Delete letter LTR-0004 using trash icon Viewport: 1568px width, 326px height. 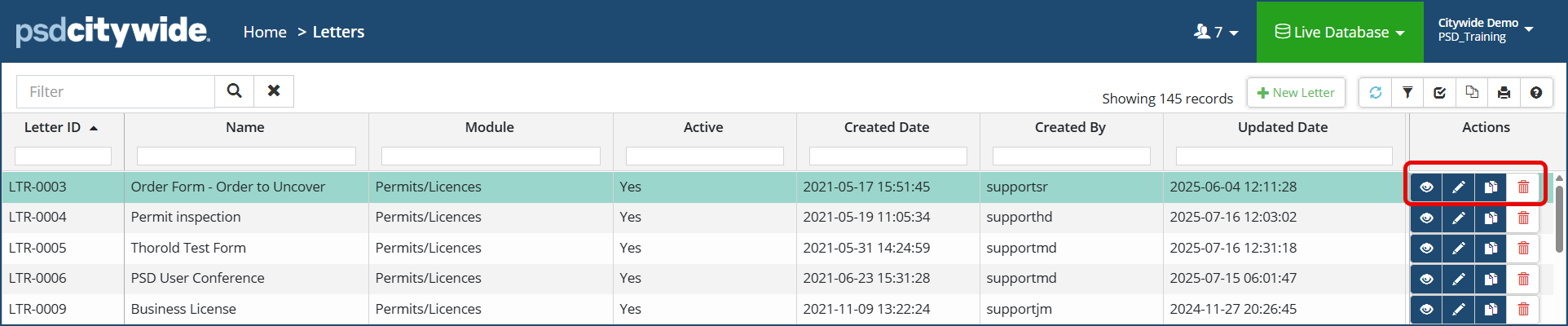pyautogui.click(x=1523, y=218)
